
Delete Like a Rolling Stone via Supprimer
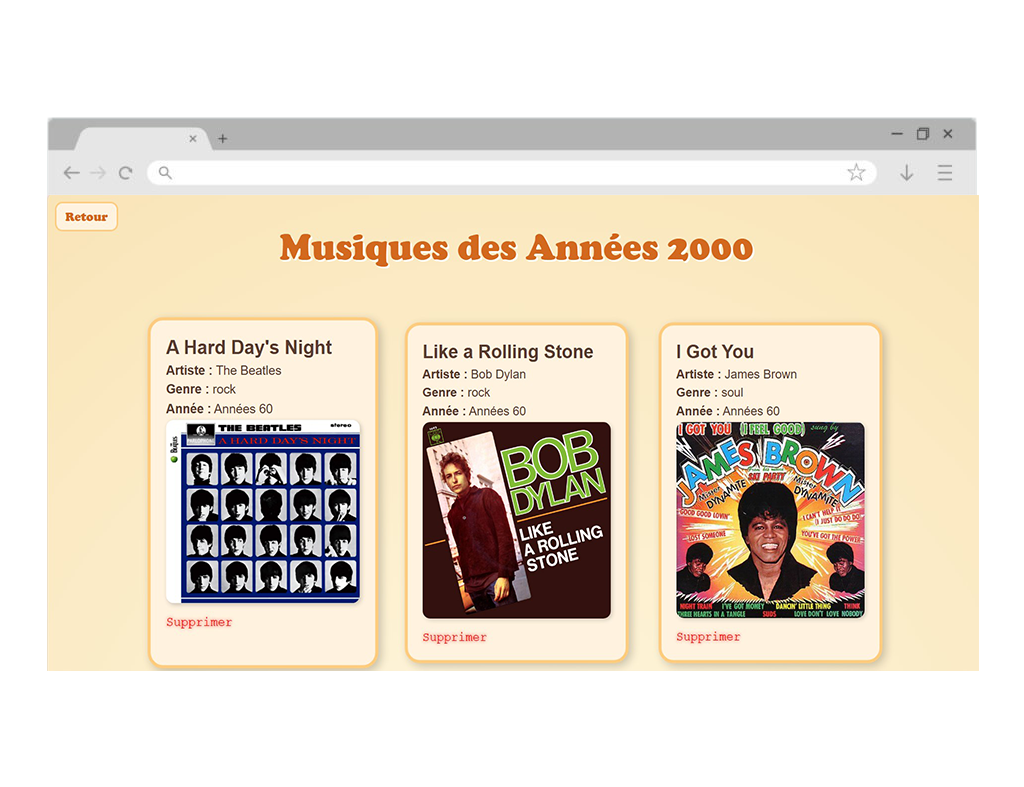tap(455, 637)
